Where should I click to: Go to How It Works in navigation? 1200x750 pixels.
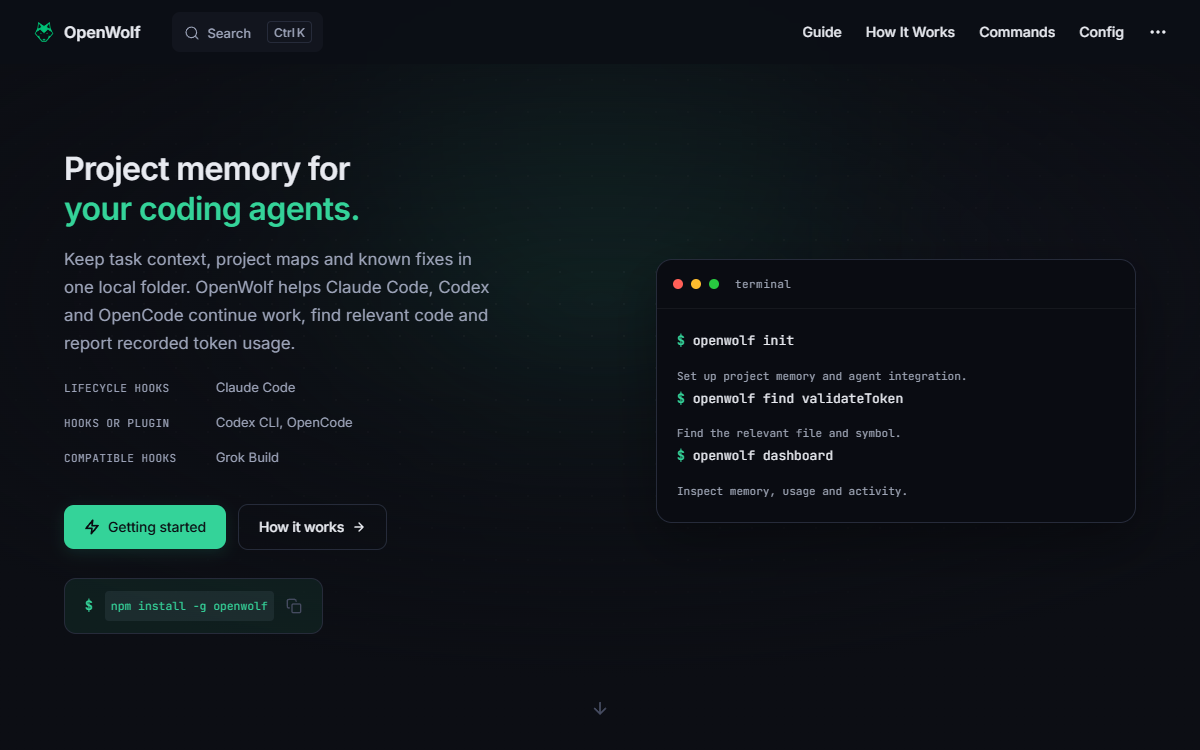click(x=910, y=32)
